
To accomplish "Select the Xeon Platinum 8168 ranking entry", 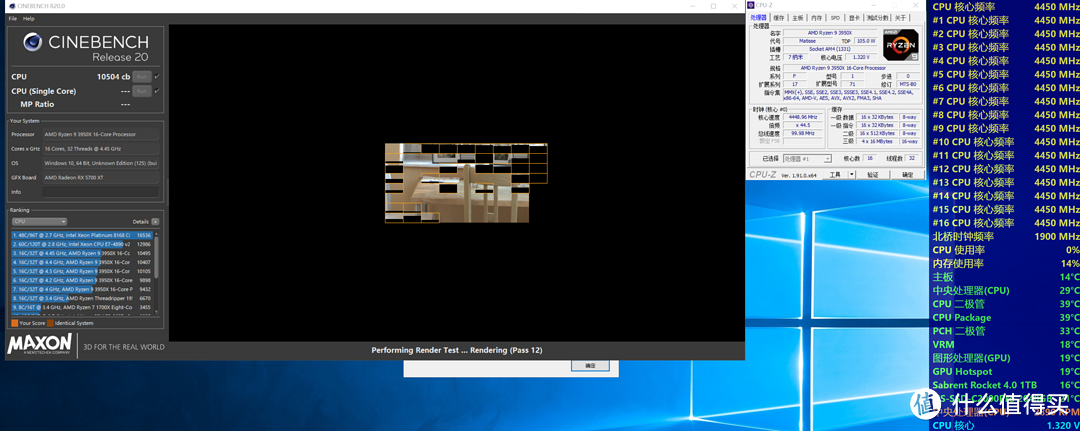I will [x=82, y=235].
